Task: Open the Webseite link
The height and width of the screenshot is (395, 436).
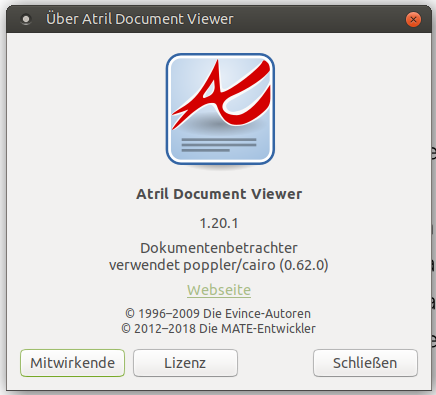Action: (x=219, y=290)
